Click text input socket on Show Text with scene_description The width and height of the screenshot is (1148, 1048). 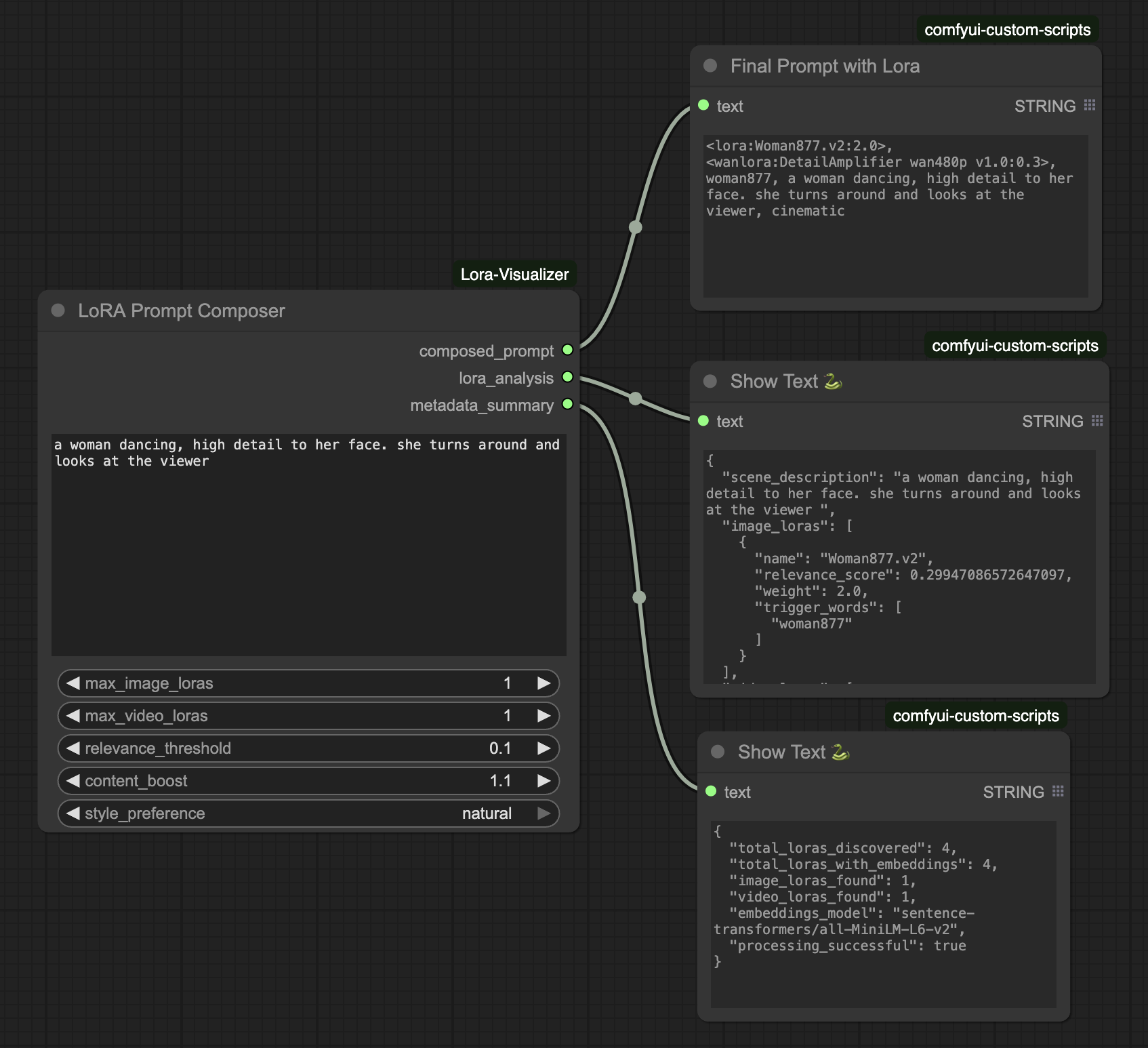click(x=703, y=420)
